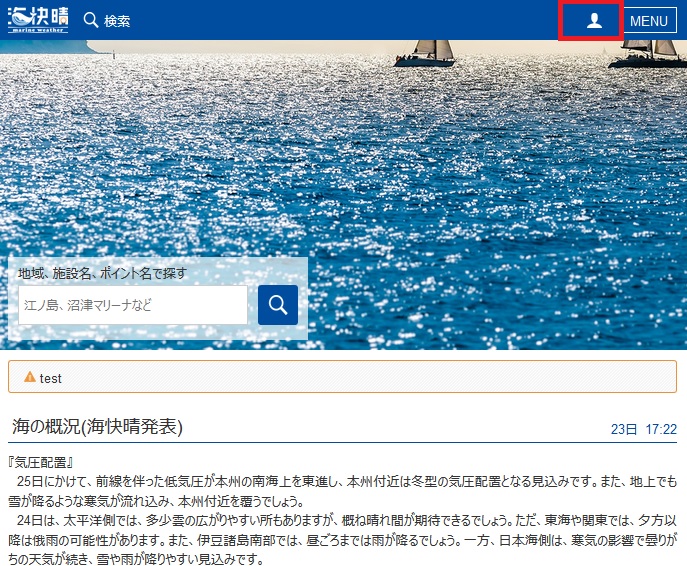687x566 pixels.
Task: Click the test alert notice bar
Action: point(343,377)
